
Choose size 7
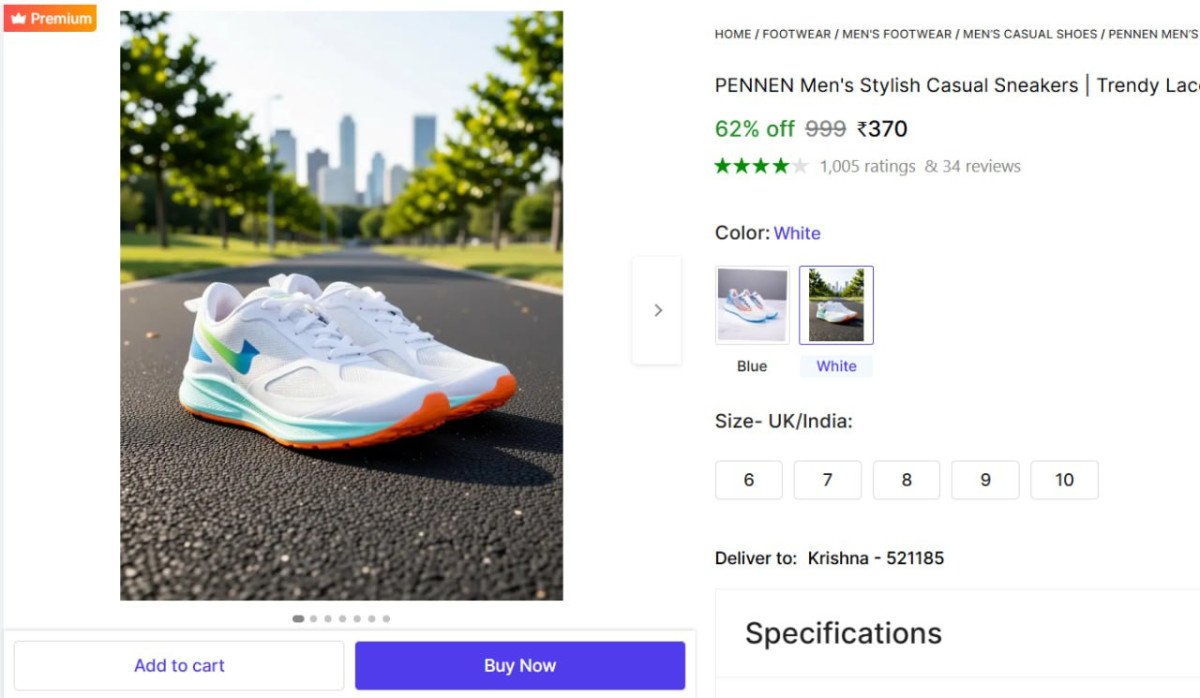coord(827,480)
